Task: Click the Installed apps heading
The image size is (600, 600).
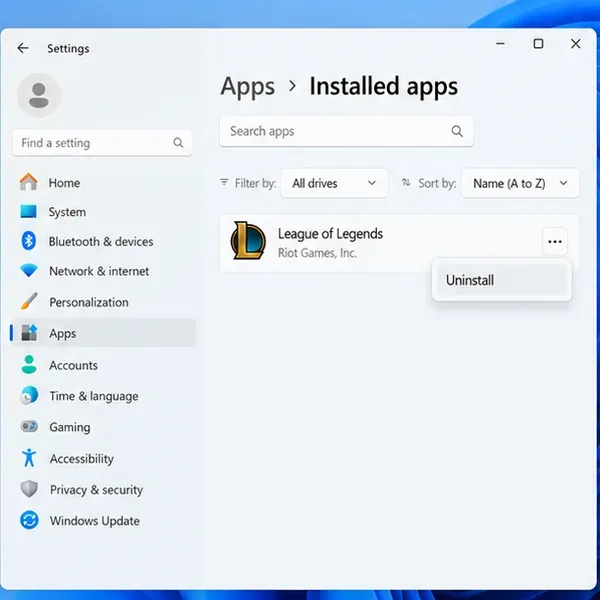Action: point(383,86)
